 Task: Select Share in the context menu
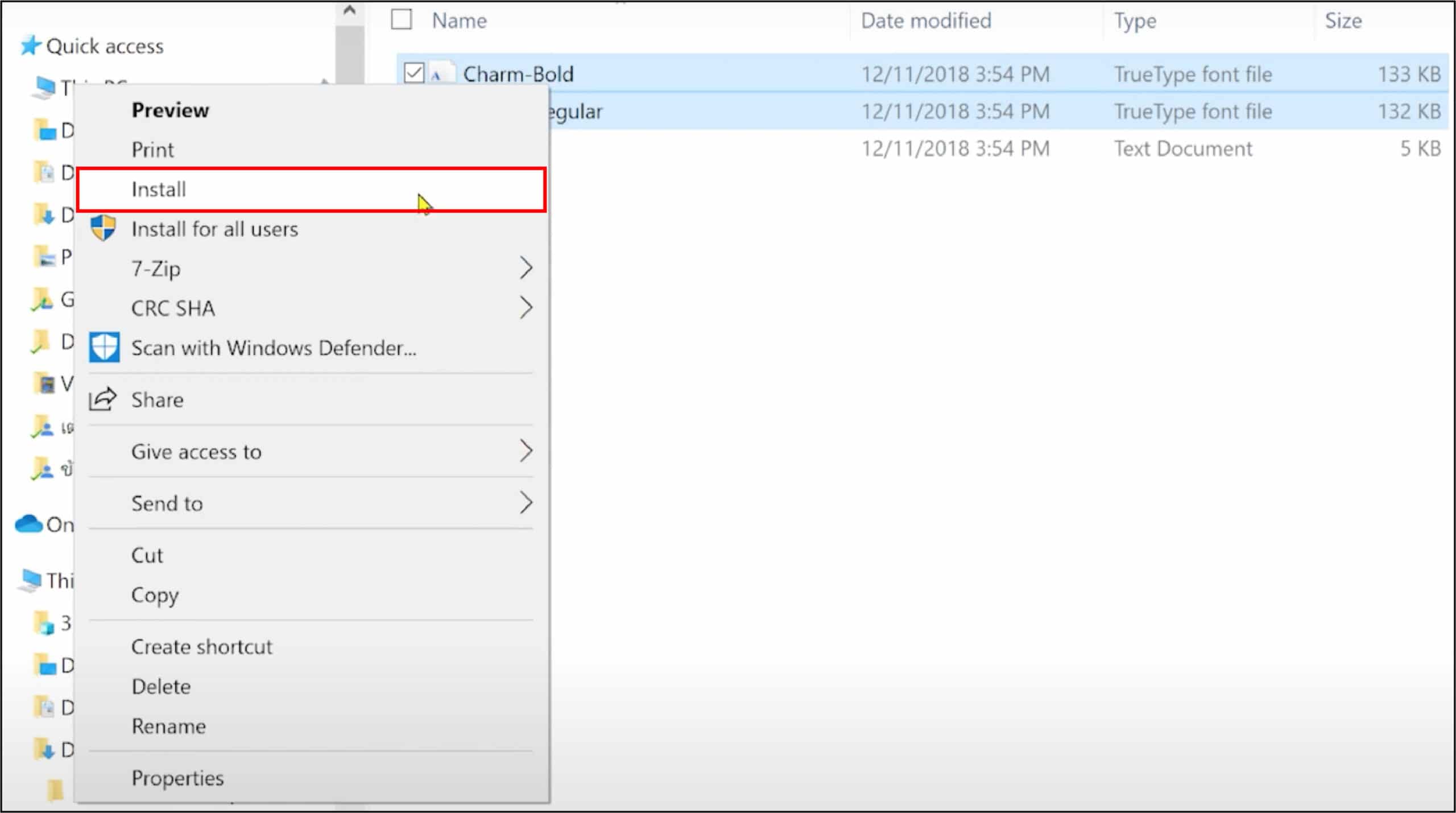tap(312, 399)
